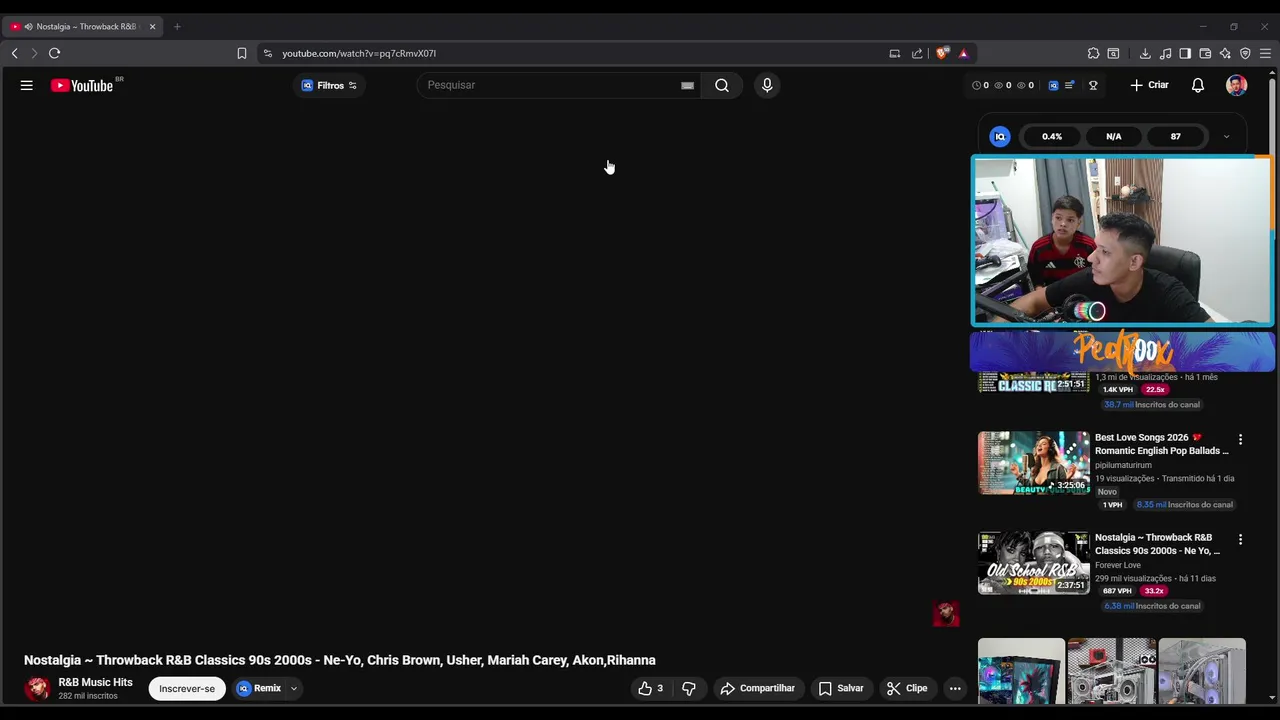Image resolution: width=1280 pixels, height=720 pixels.
Task: Go back in browser history
Action: pos(14,53)
